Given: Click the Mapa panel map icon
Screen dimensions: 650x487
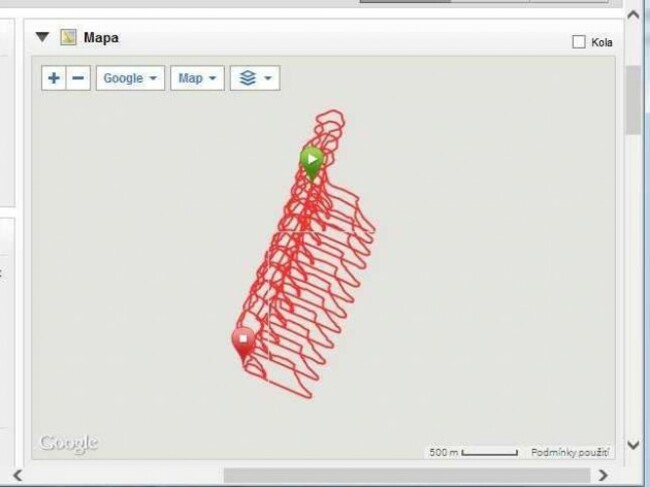Looking at the screenshot, I should tap(68, 37).
